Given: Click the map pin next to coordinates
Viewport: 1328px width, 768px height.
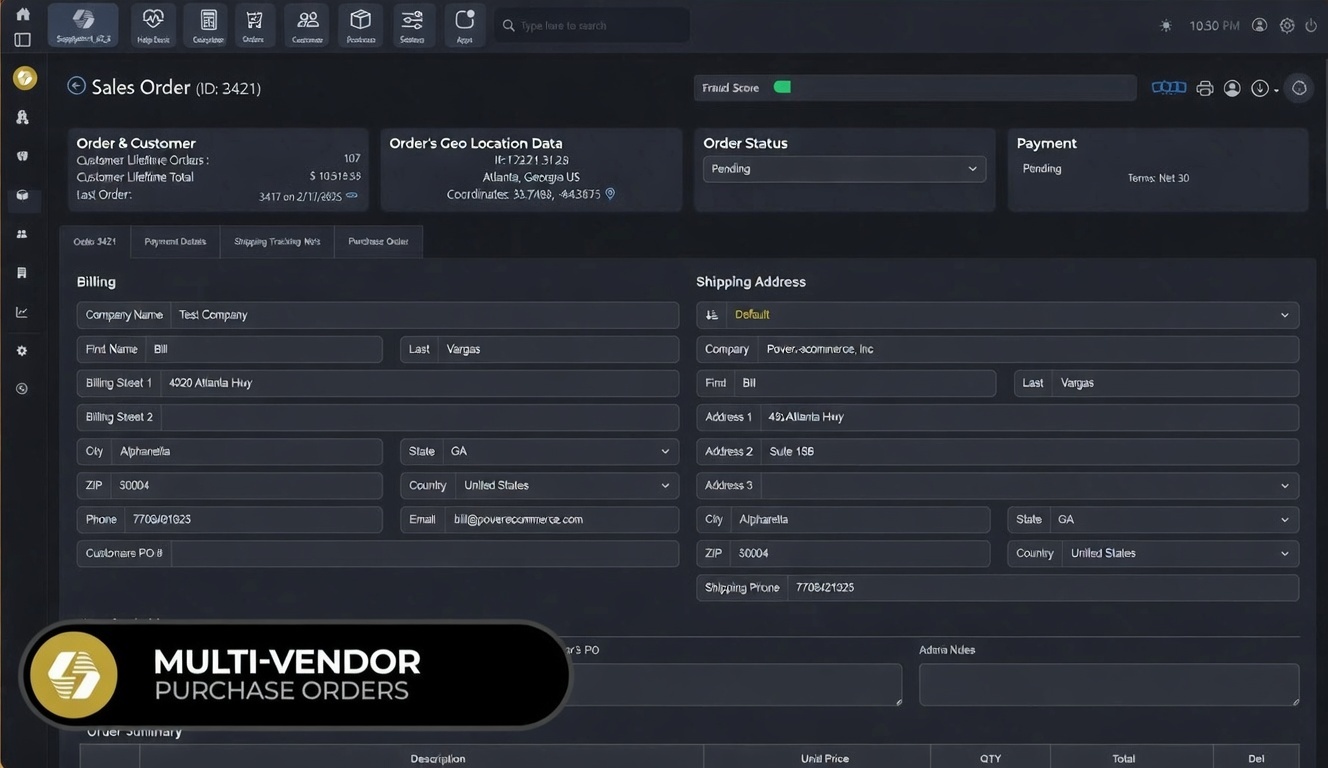Looking at the screenshot, I should 610,194.
